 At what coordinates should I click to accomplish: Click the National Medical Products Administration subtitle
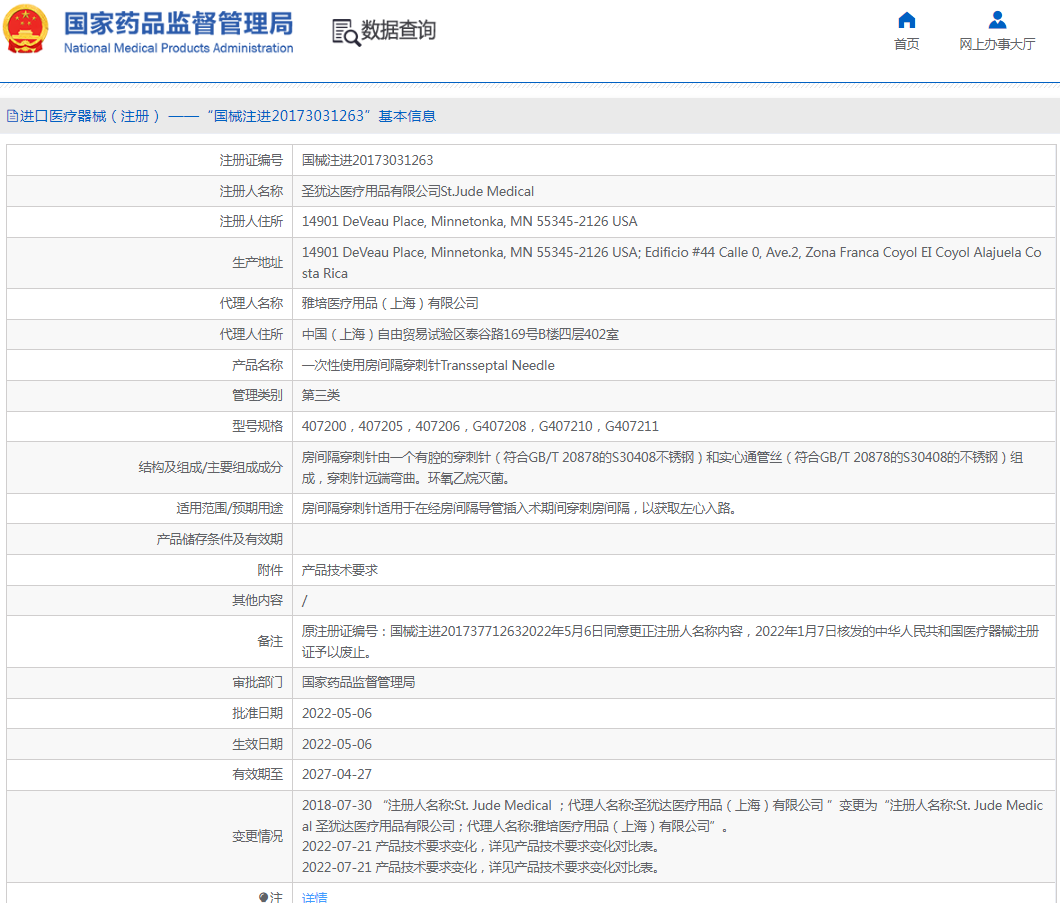(x=178, y=48)
